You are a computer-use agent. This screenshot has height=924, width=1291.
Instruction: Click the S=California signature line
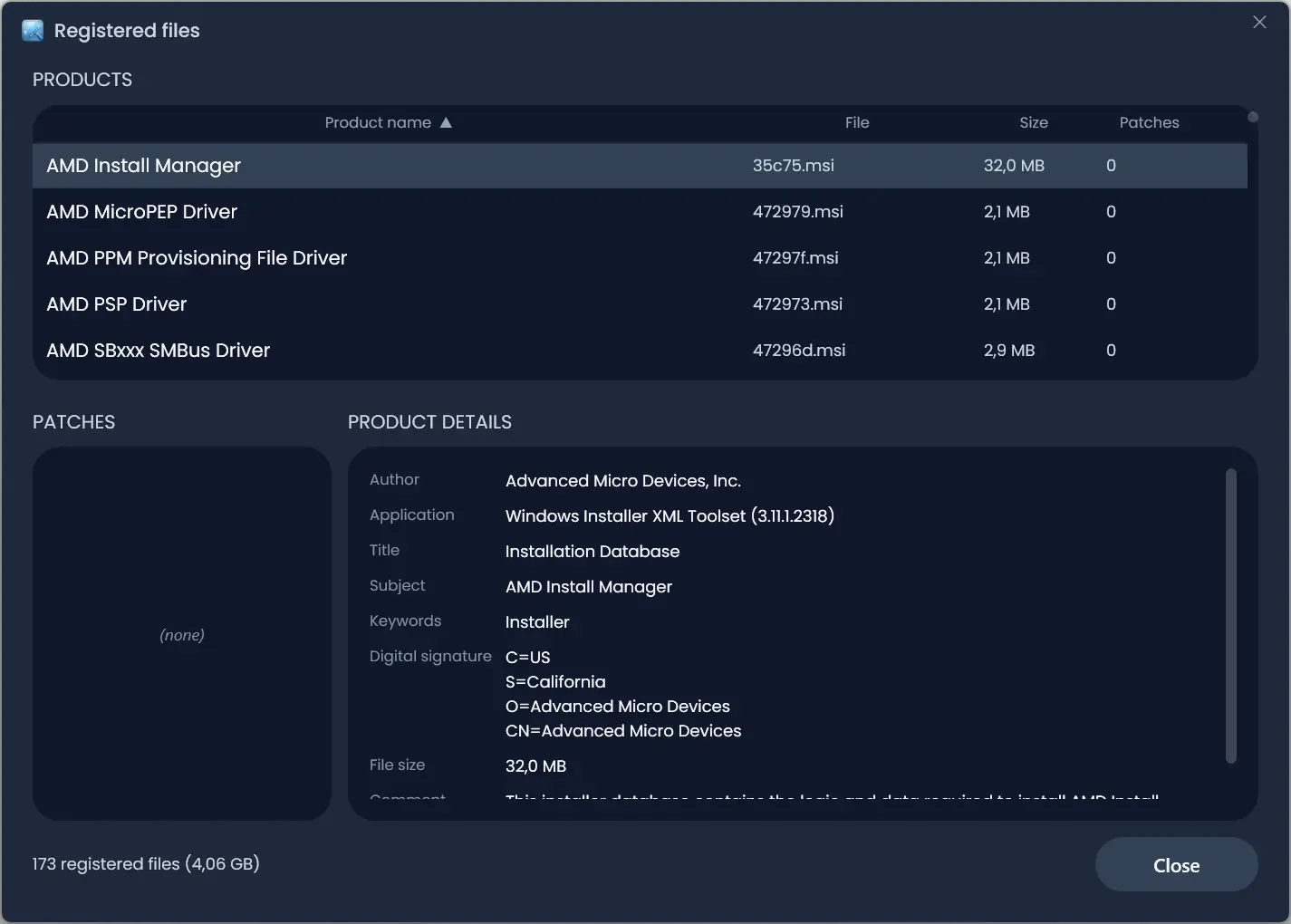click(555, 682)
